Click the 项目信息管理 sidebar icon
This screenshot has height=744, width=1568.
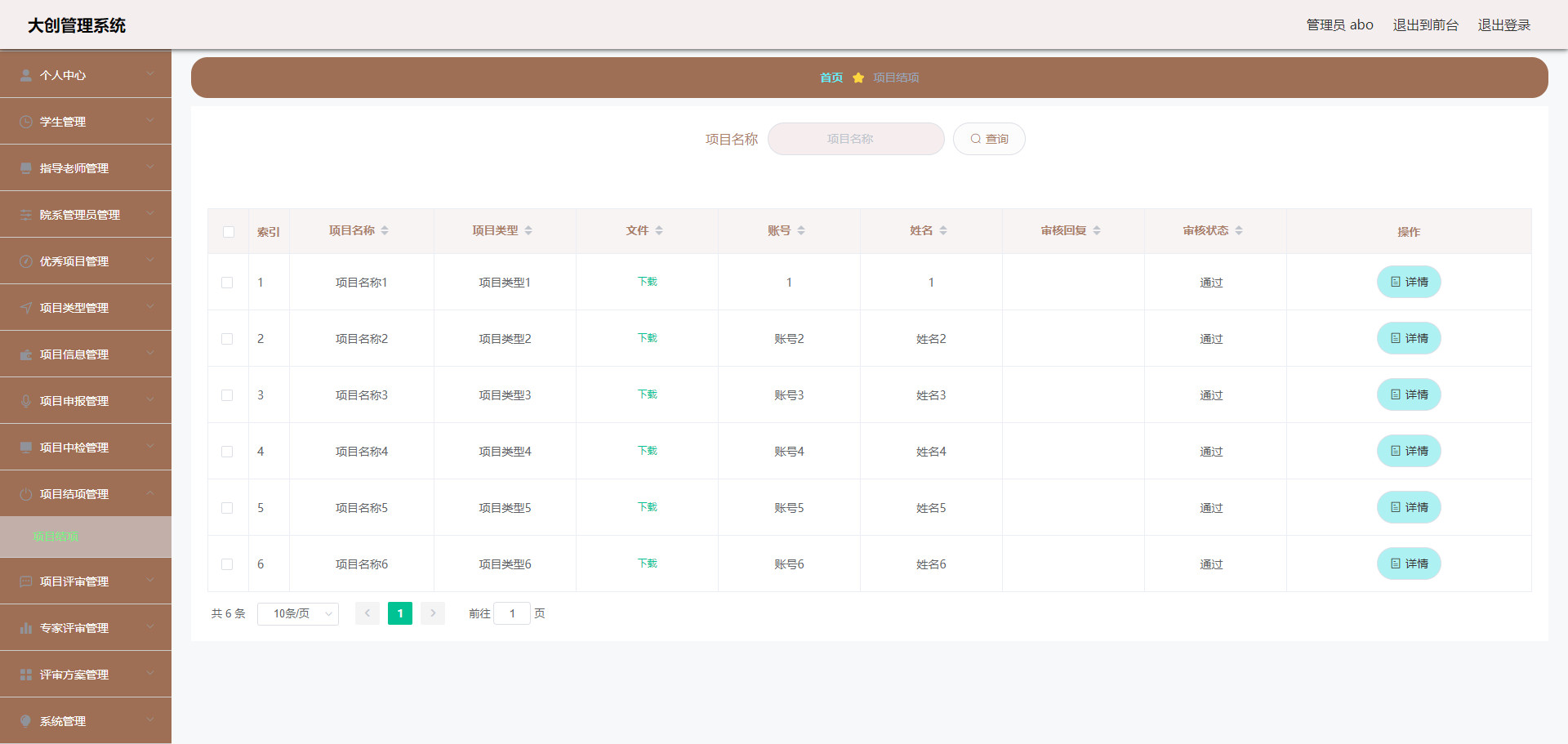pyautogui.click(x=26, y=354)
